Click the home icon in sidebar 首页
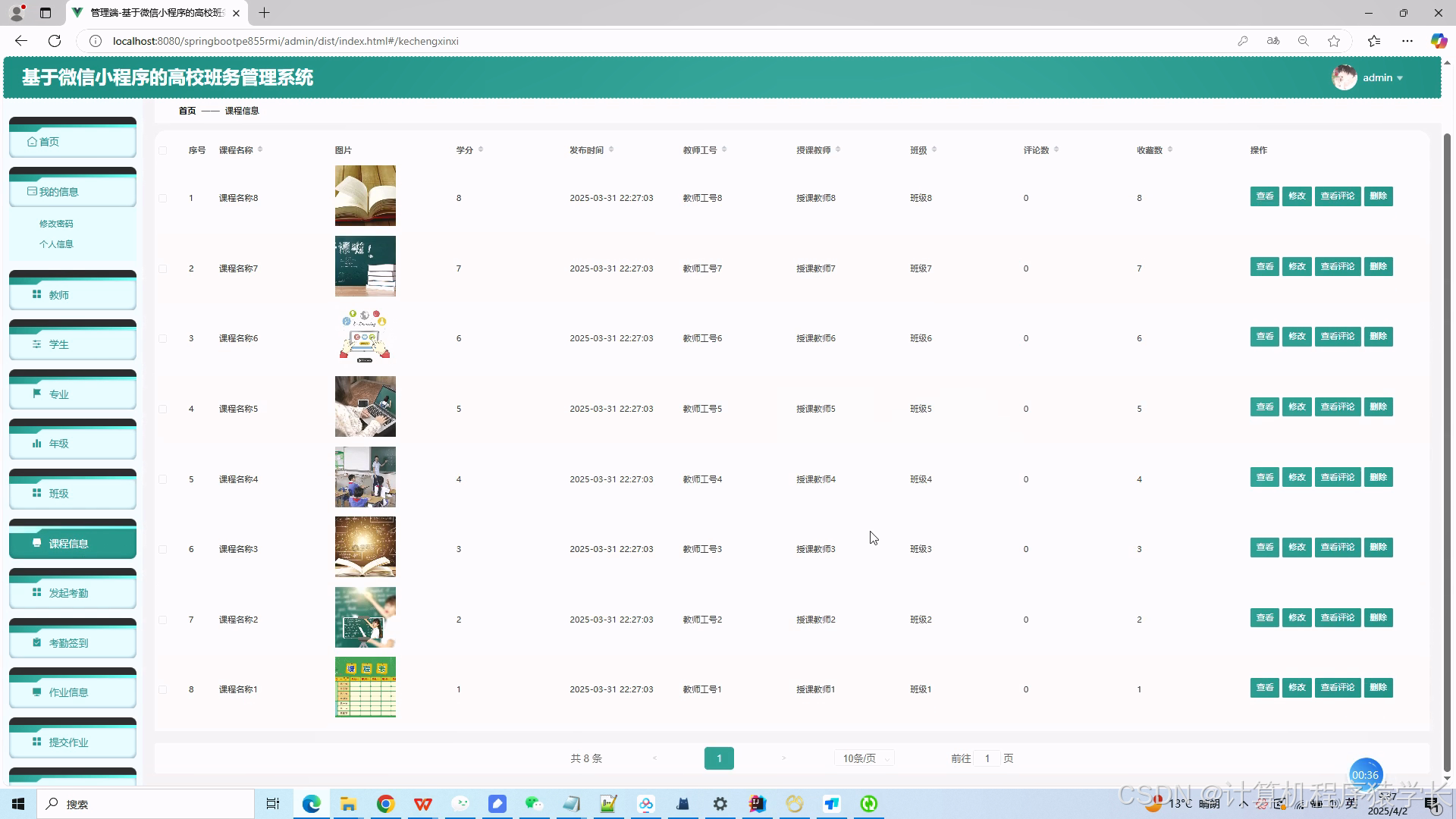 tap(32, 142)
